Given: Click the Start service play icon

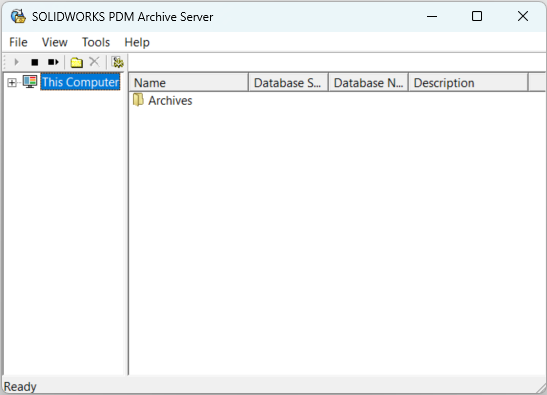Looking at the screenshot, I should (16, 62).
